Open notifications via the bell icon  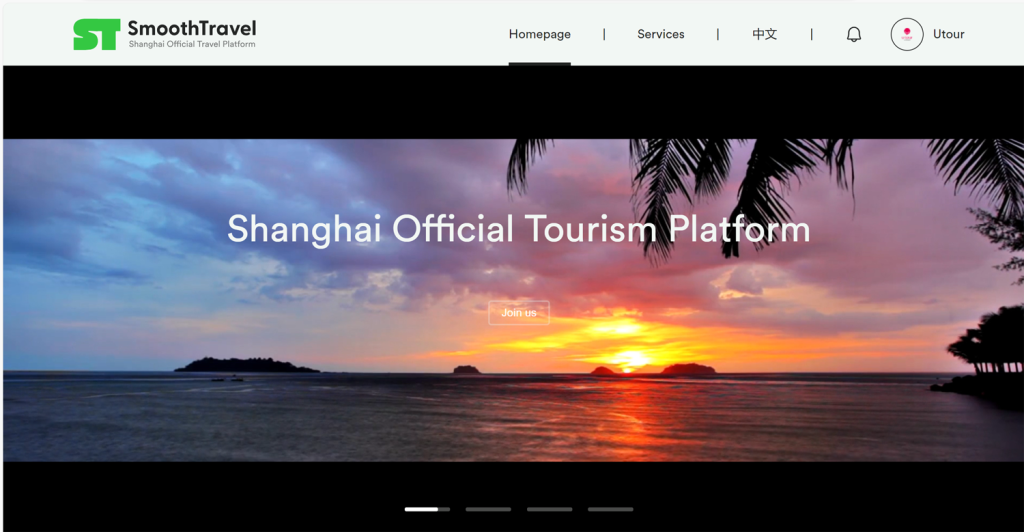click(853, 34)
